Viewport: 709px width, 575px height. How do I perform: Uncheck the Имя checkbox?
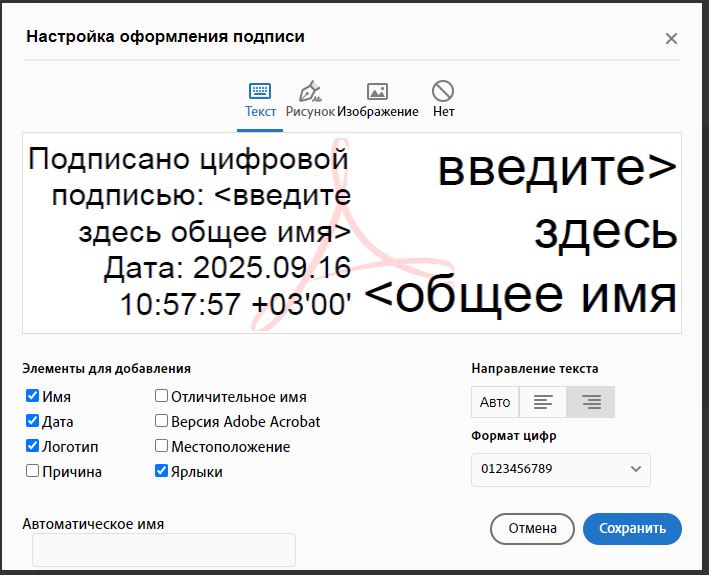tap(33, 396)
